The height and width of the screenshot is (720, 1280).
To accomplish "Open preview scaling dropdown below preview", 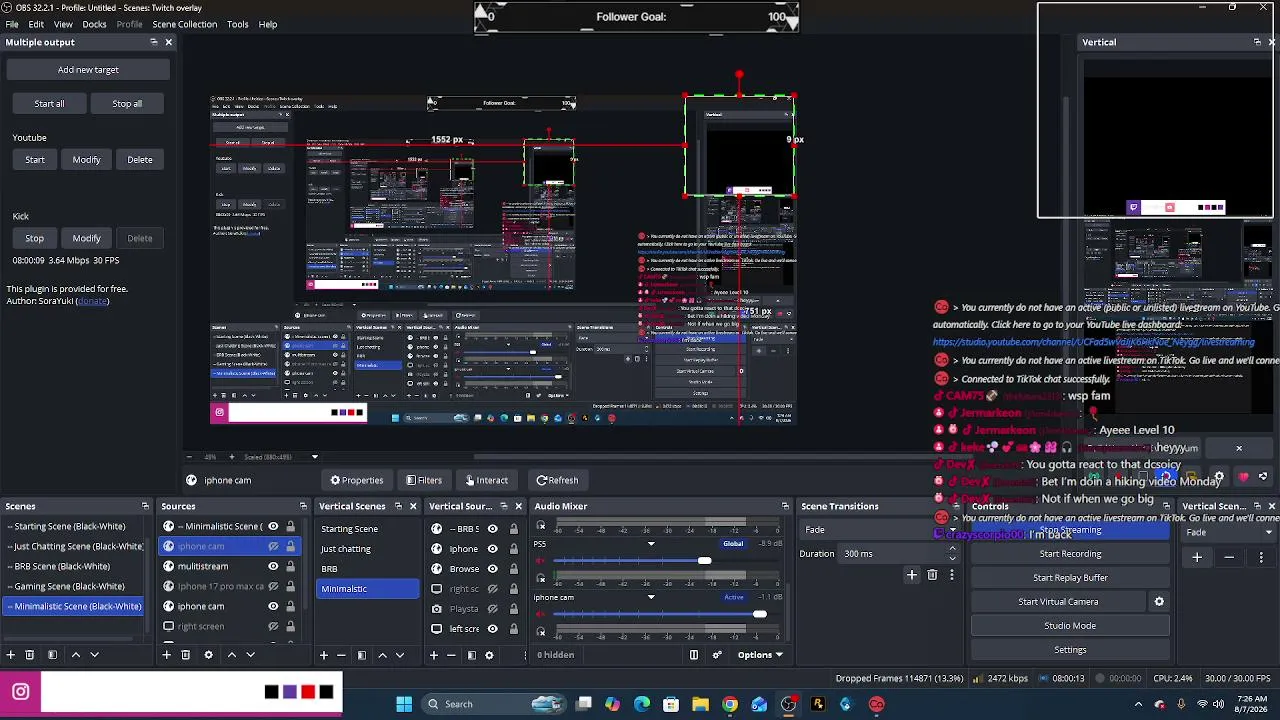I will point(314,457).
